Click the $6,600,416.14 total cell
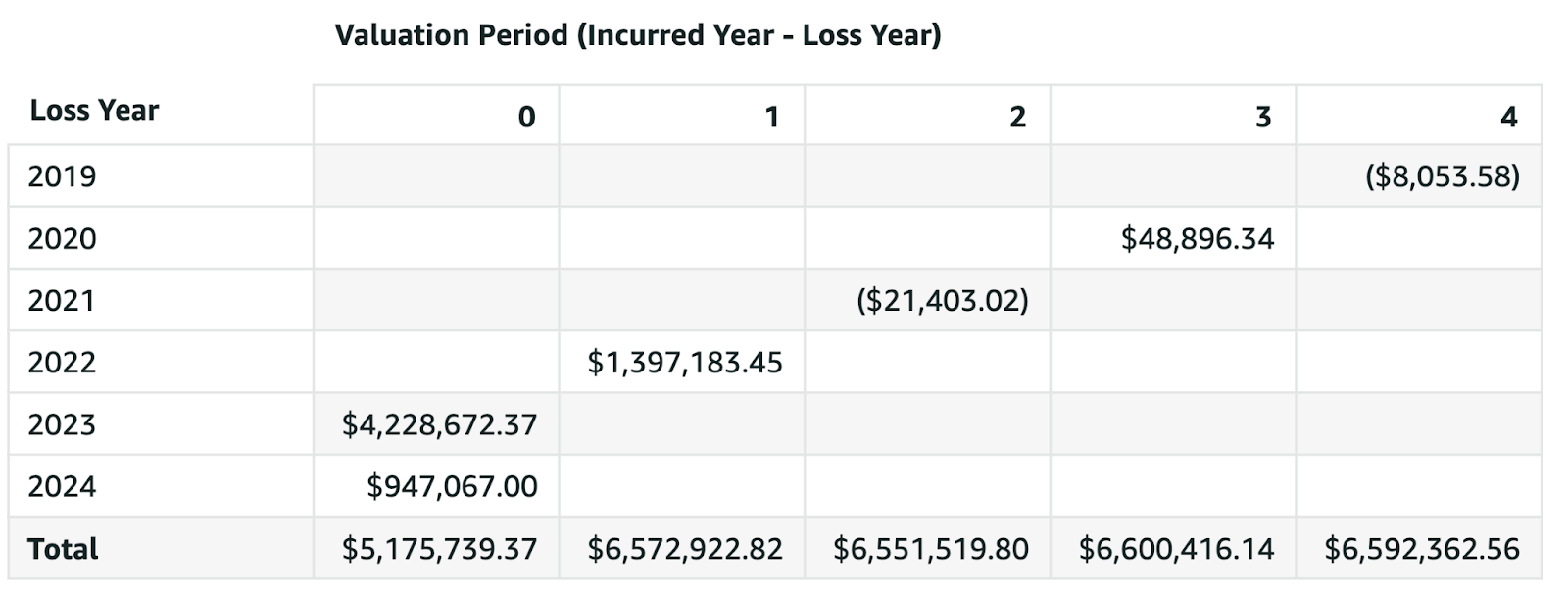The width and height of the screenshot is (1568, 594). coord(1176,549)
